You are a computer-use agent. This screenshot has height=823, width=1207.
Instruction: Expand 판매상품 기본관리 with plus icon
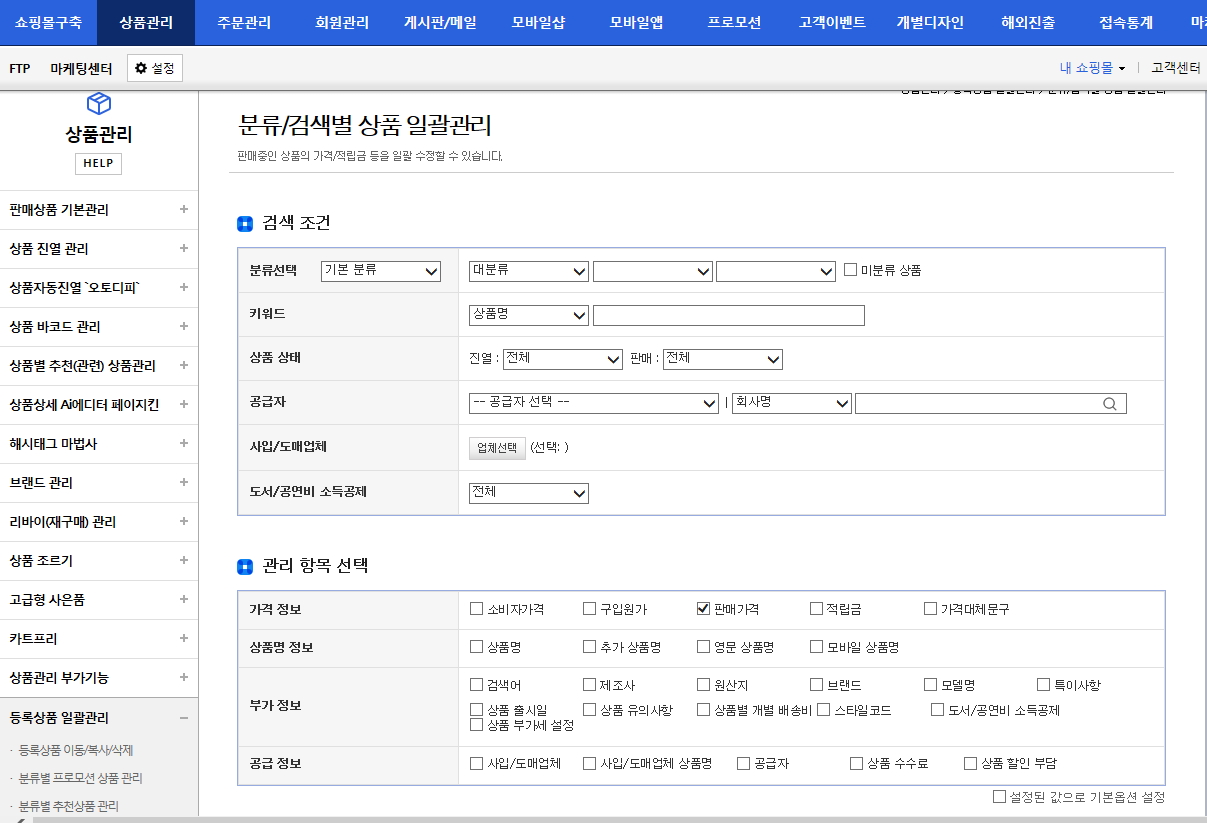tap(183, 209)
